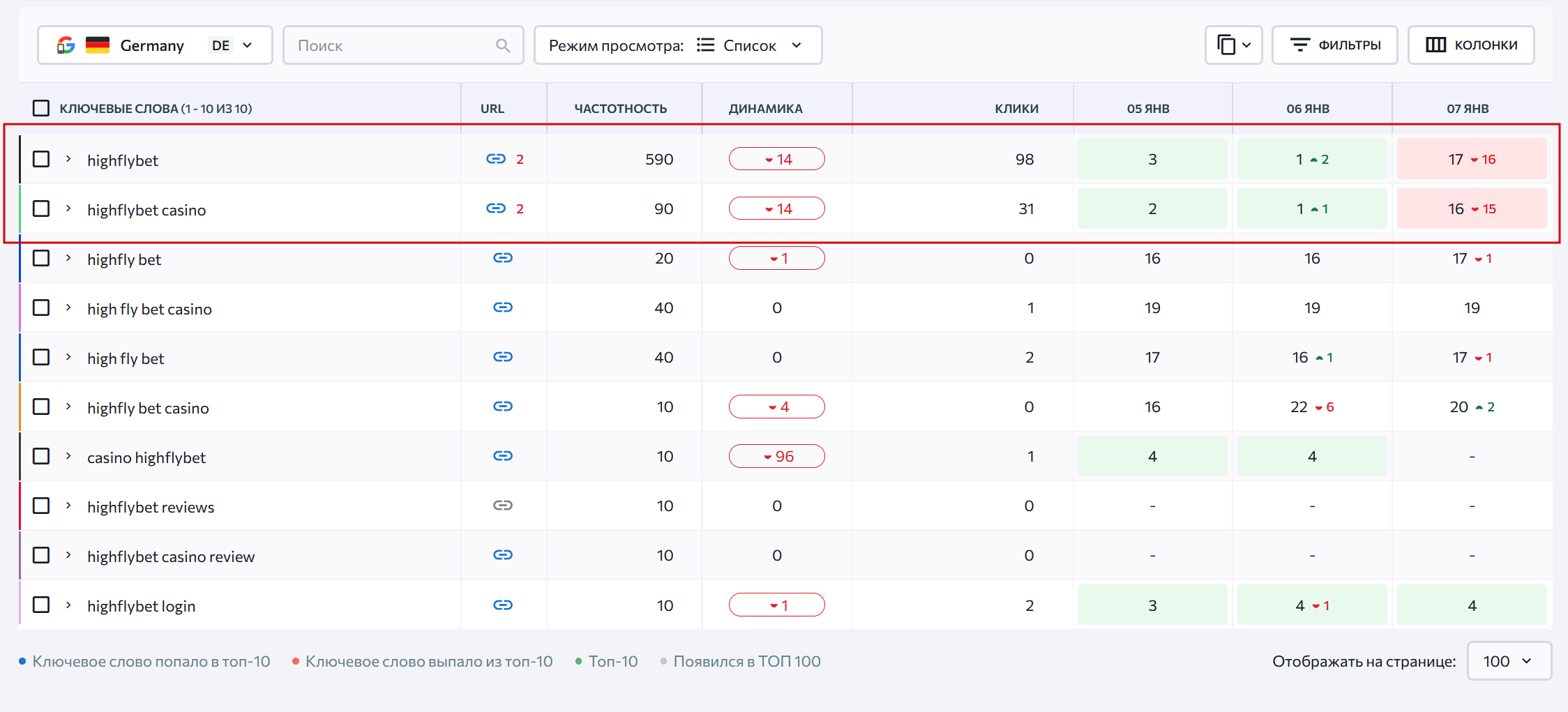Click the highfly bet casino dynamics badge -4
Image resolution: width=1568 pixels, height=712 pixels.
[x=777, y=407]
